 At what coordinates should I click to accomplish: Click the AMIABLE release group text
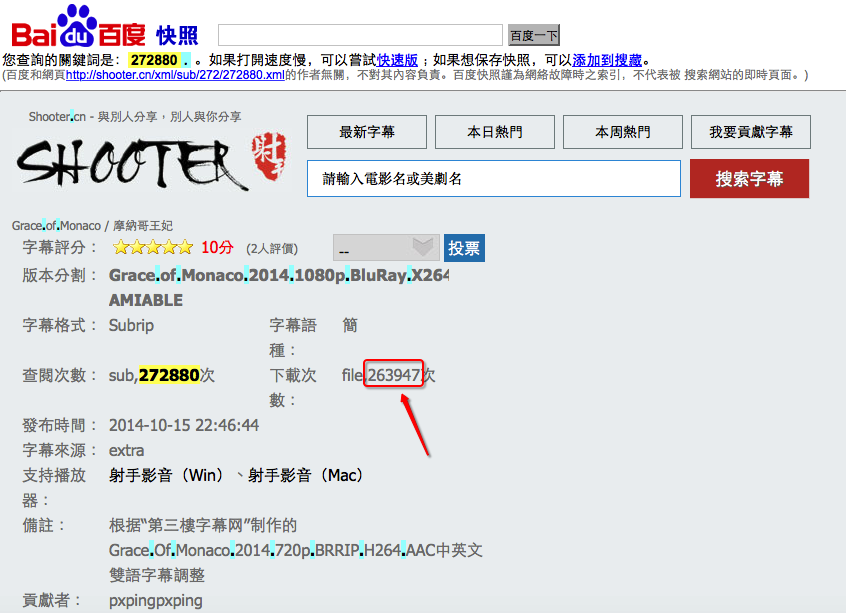point(146,300)
